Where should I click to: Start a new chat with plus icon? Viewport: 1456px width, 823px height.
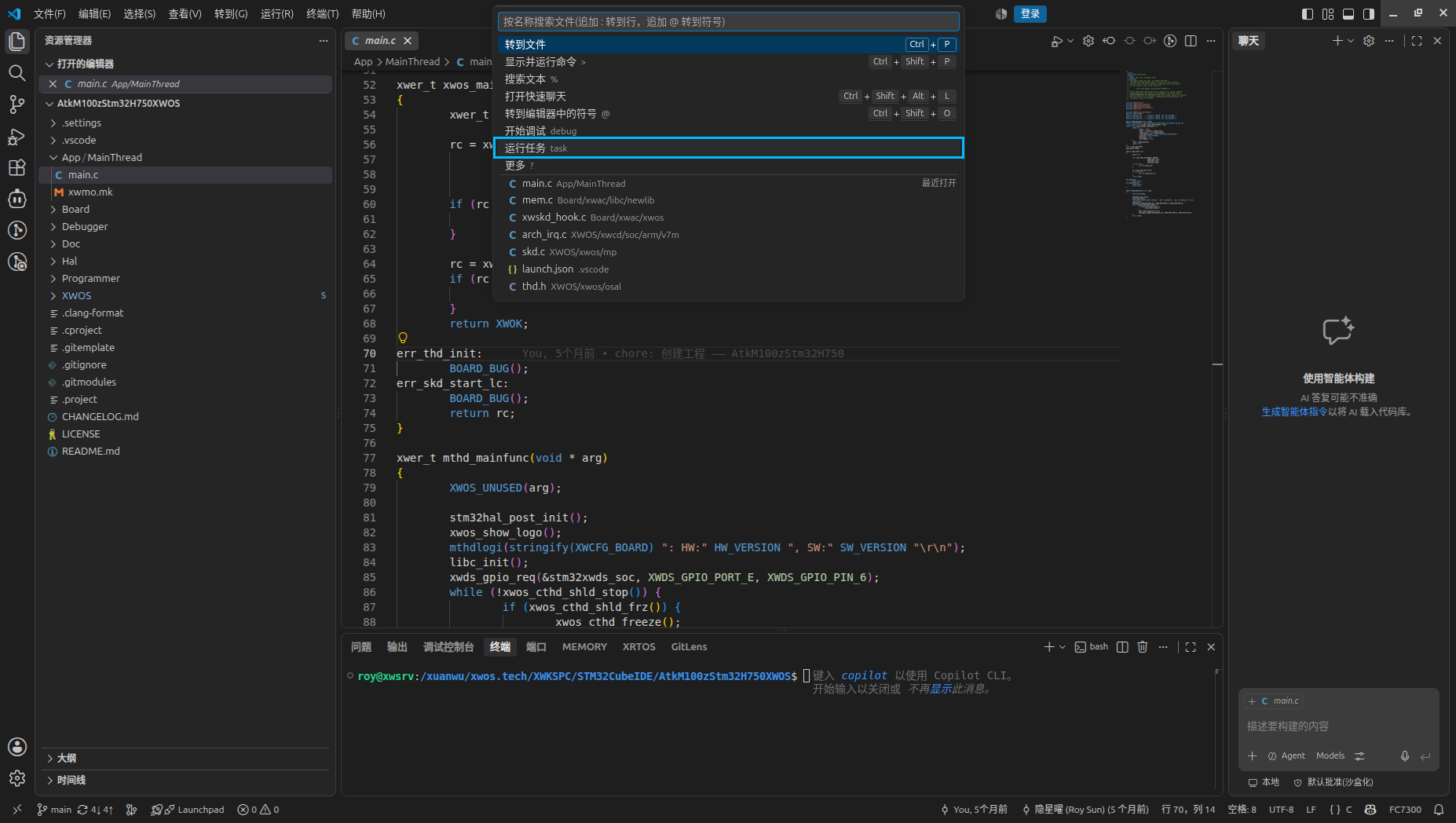(x=1337, y=41)
